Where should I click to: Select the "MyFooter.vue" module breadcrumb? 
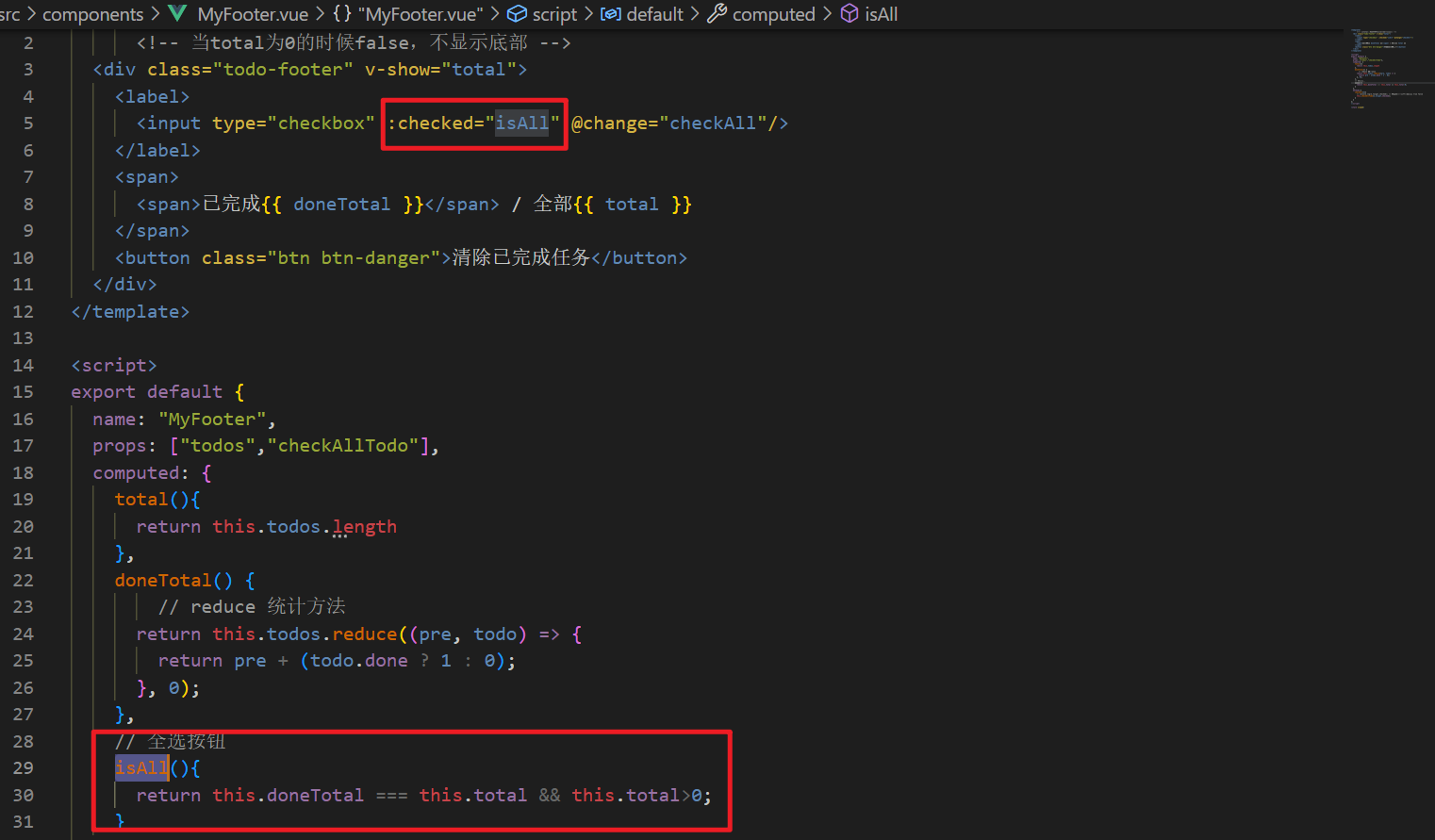[421, 14]
